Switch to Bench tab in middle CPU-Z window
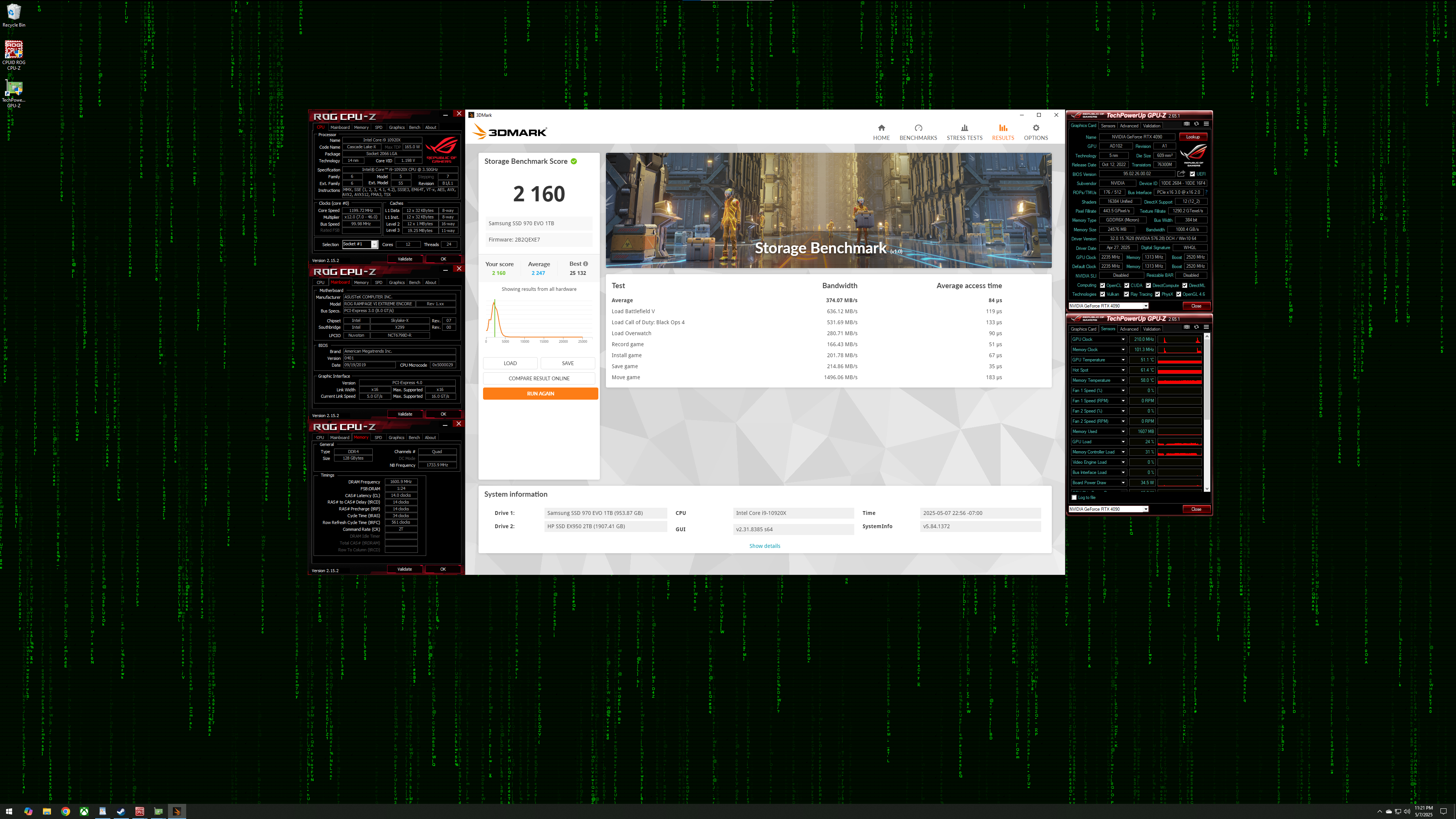 [x=414, y=282]
